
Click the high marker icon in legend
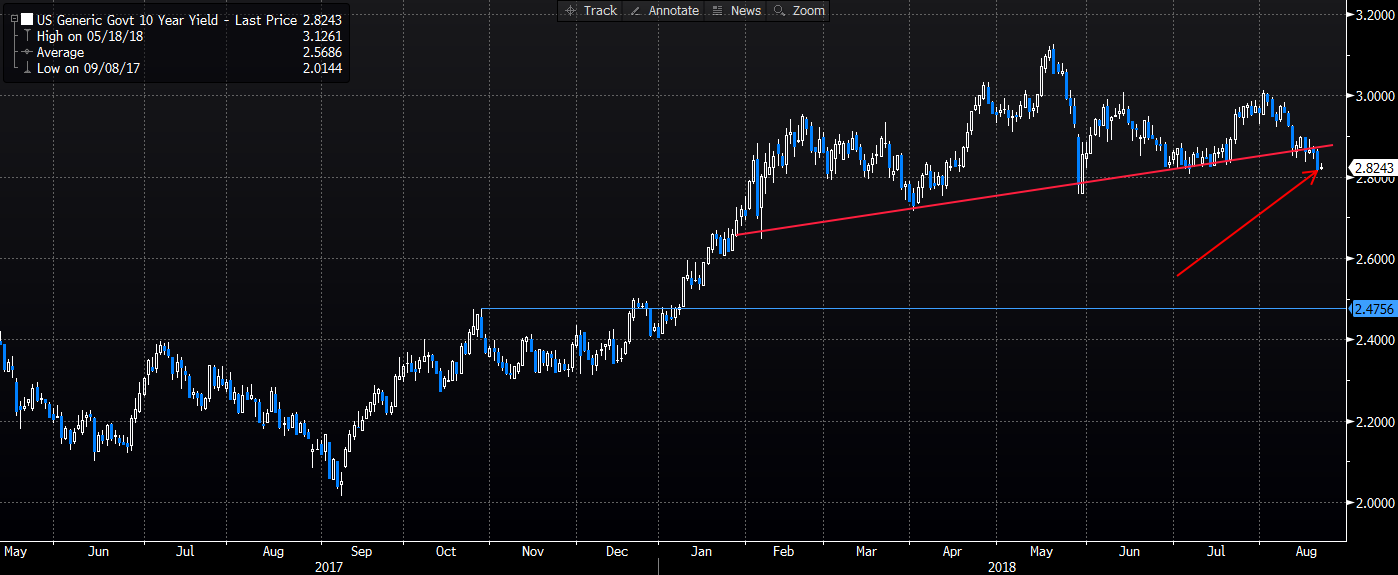(x=25, y=36)
